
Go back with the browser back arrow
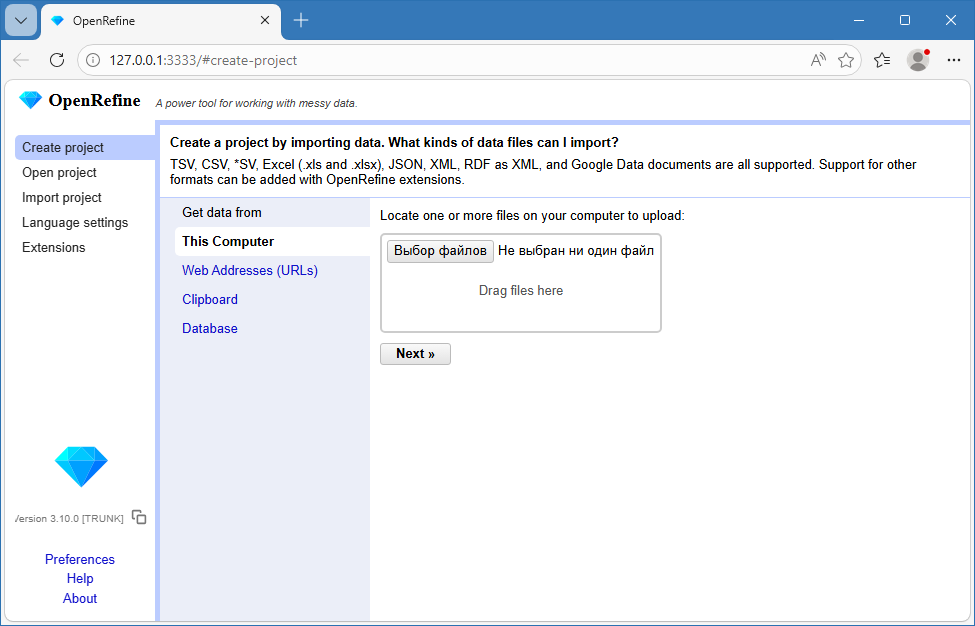coord(21,60)
